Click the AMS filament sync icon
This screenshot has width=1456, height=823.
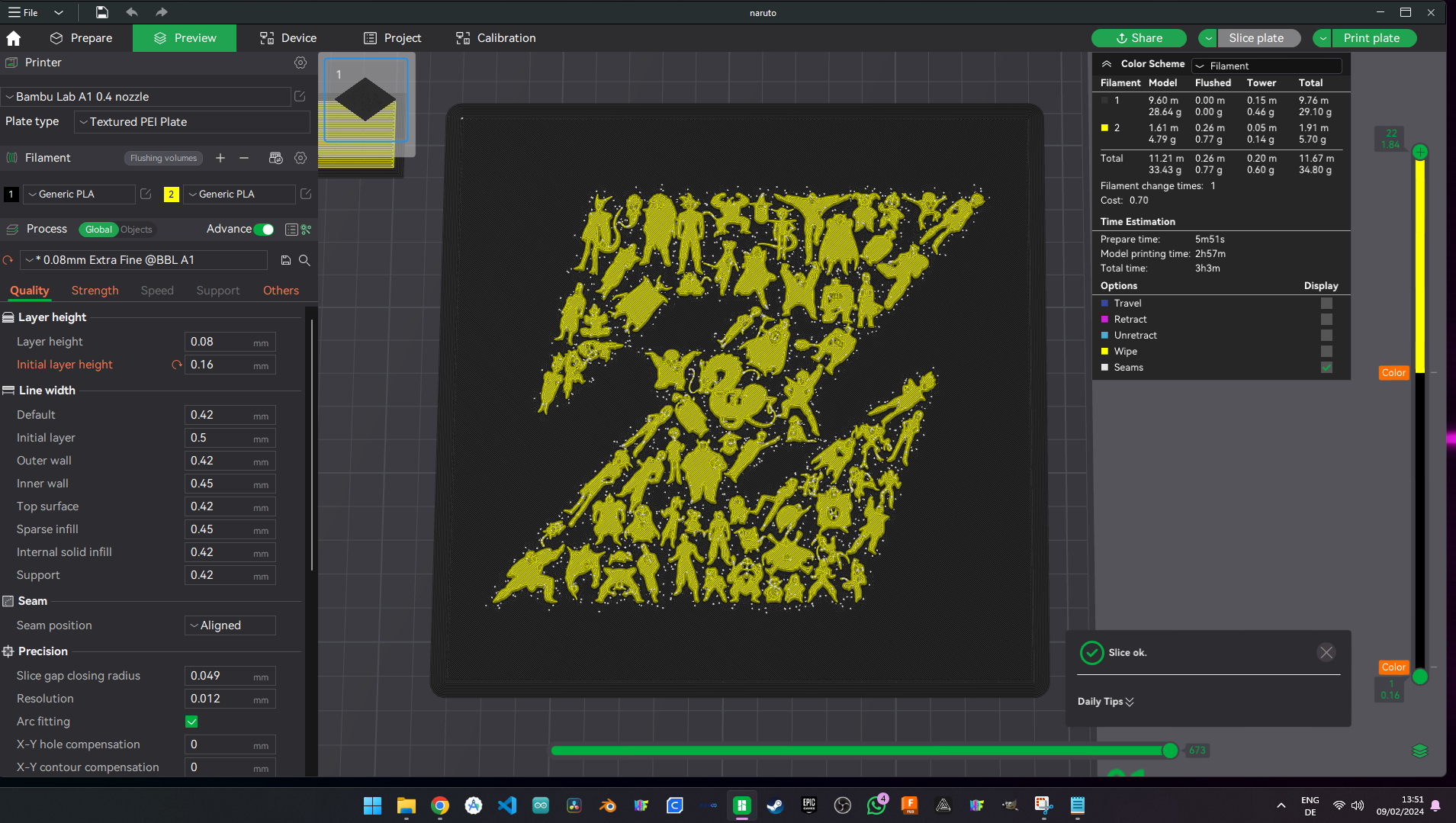tap(276, 158)
